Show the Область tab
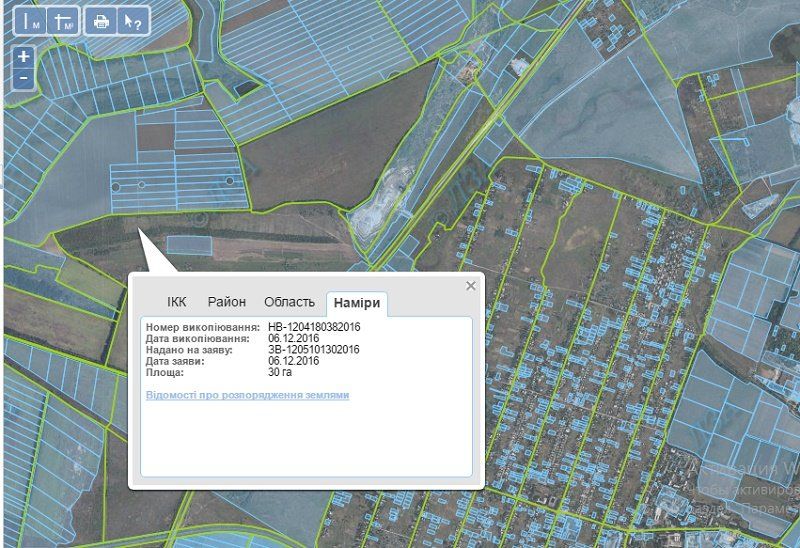The image size is (800, 548). [x=289, y=302]
